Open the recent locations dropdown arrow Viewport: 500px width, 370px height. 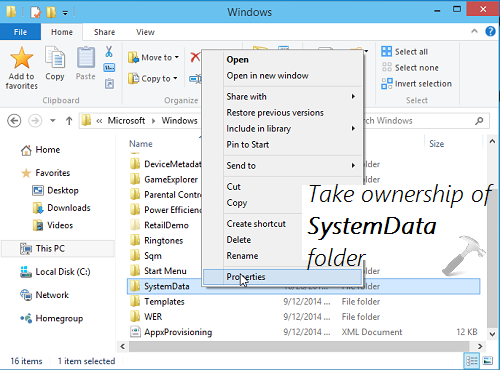click(53, 121)
